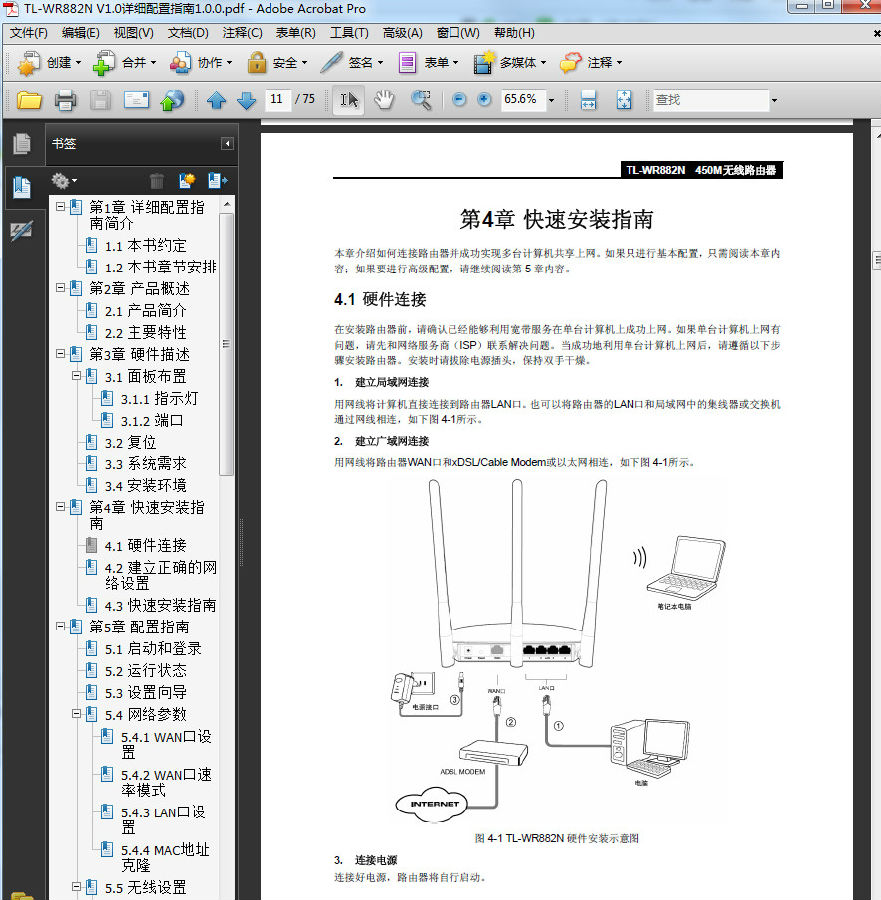
Task: Go to previous page with up arrow
Action: (x=216, y=100)
